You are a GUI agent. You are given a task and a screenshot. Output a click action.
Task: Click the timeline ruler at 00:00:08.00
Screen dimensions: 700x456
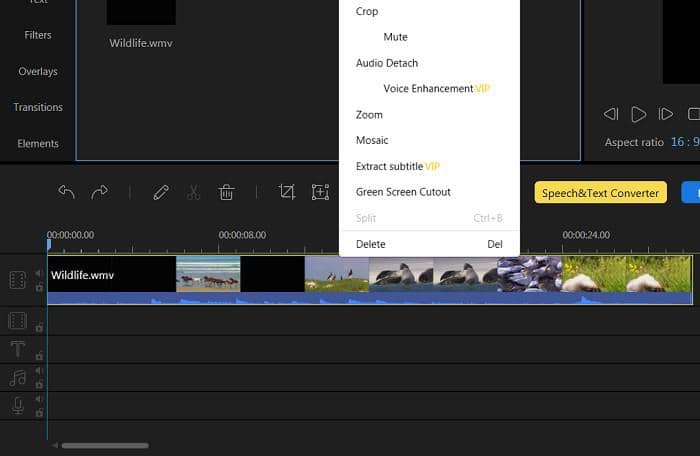coord(242,235)
